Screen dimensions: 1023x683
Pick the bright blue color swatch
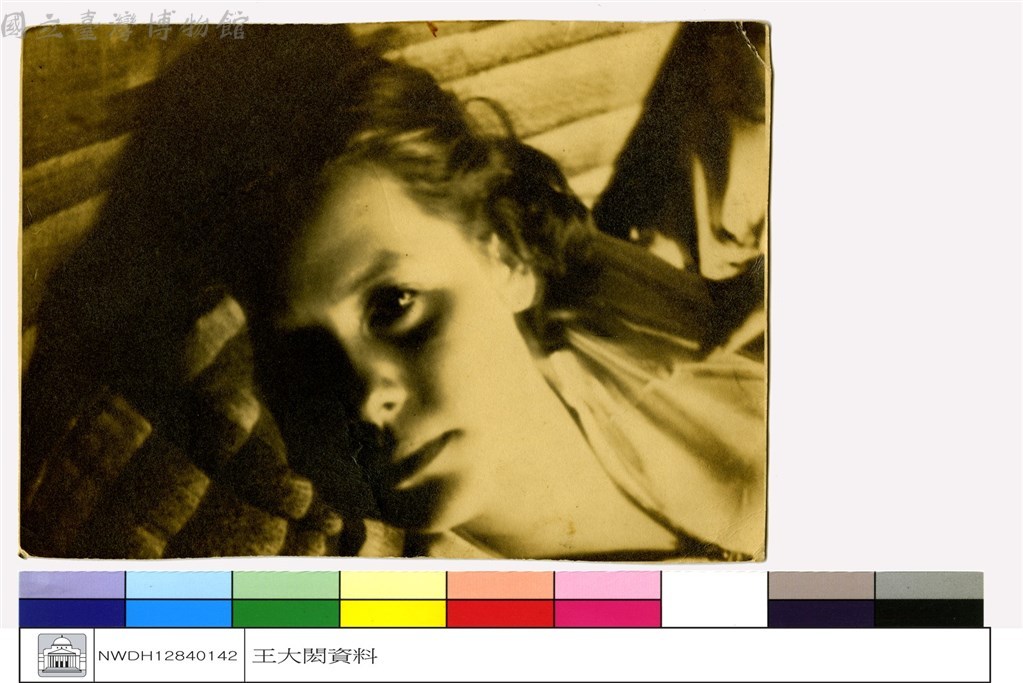tap(178, 613)
